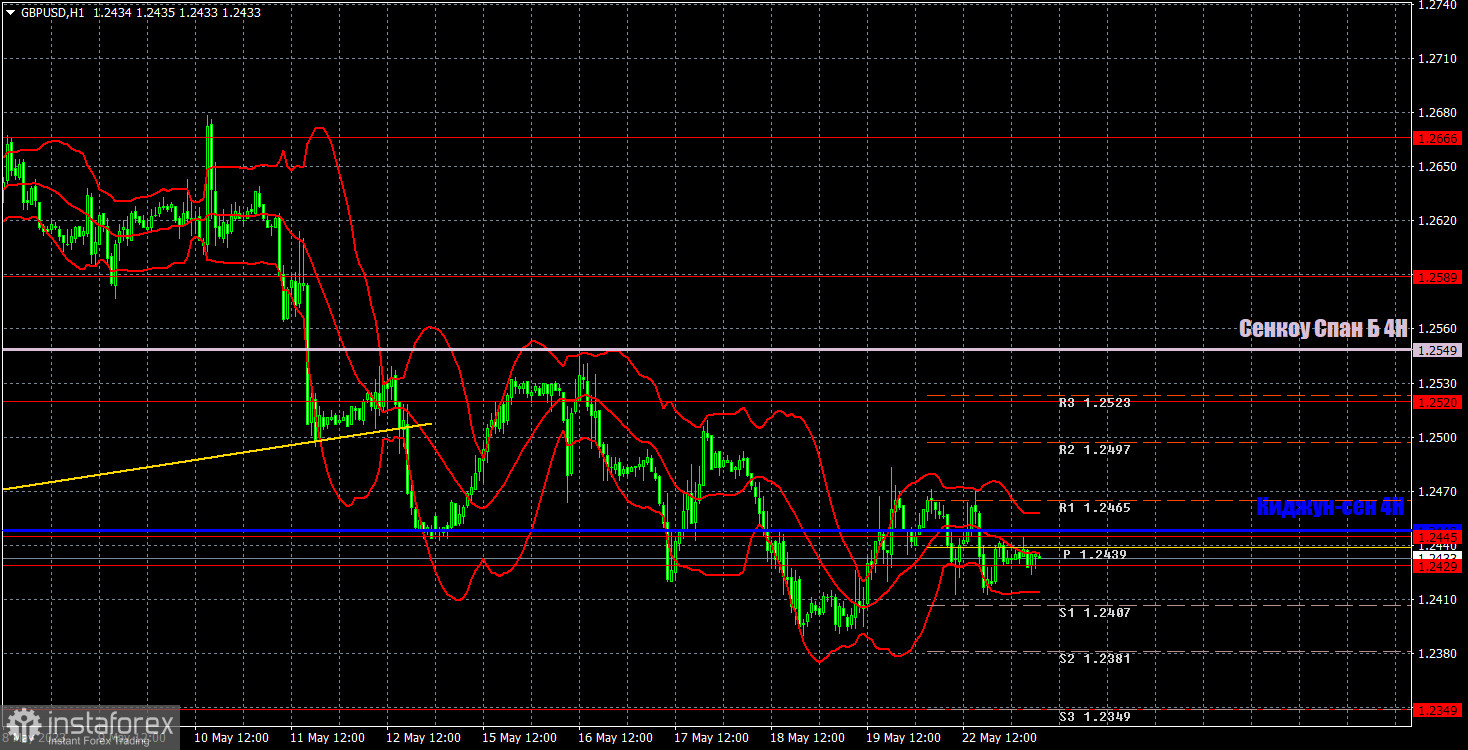Viewport: 1468px width, 750px height.
Task: Click the R3 1.2523 pivot label
Action: [1094, 402]
